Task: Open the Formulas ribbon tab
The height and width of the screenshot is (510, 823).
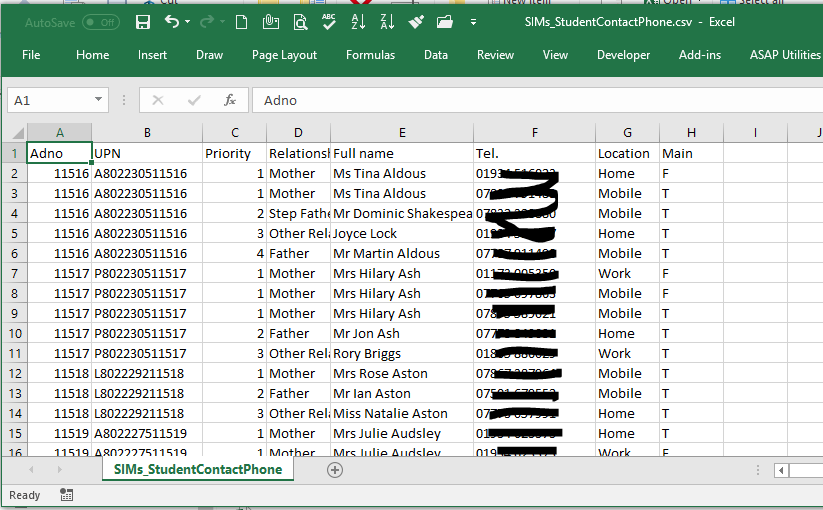Action: pos(370,55)
